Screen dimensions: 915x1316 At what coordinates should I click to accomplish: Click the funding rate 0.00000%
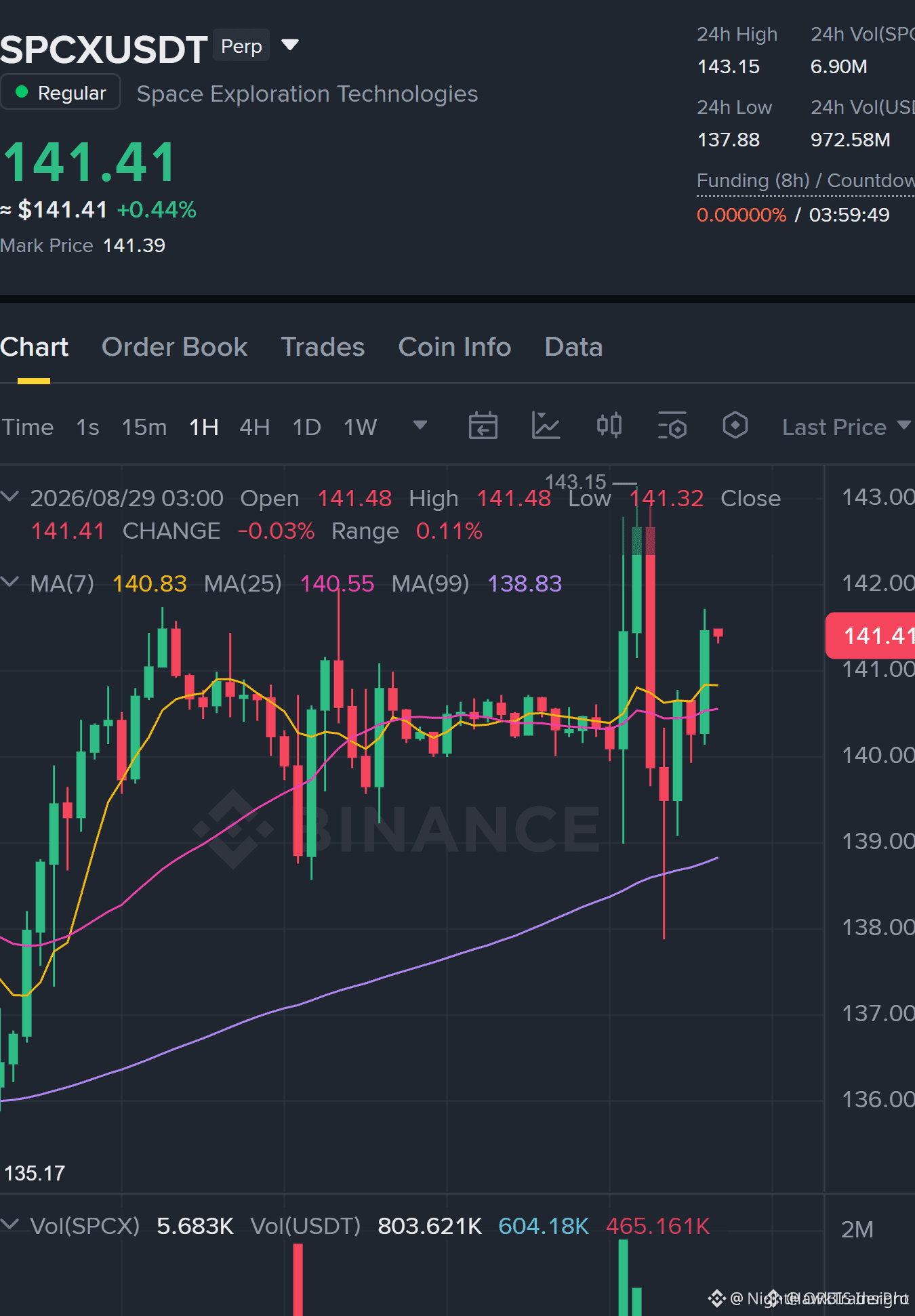click(x=741, y=215)
